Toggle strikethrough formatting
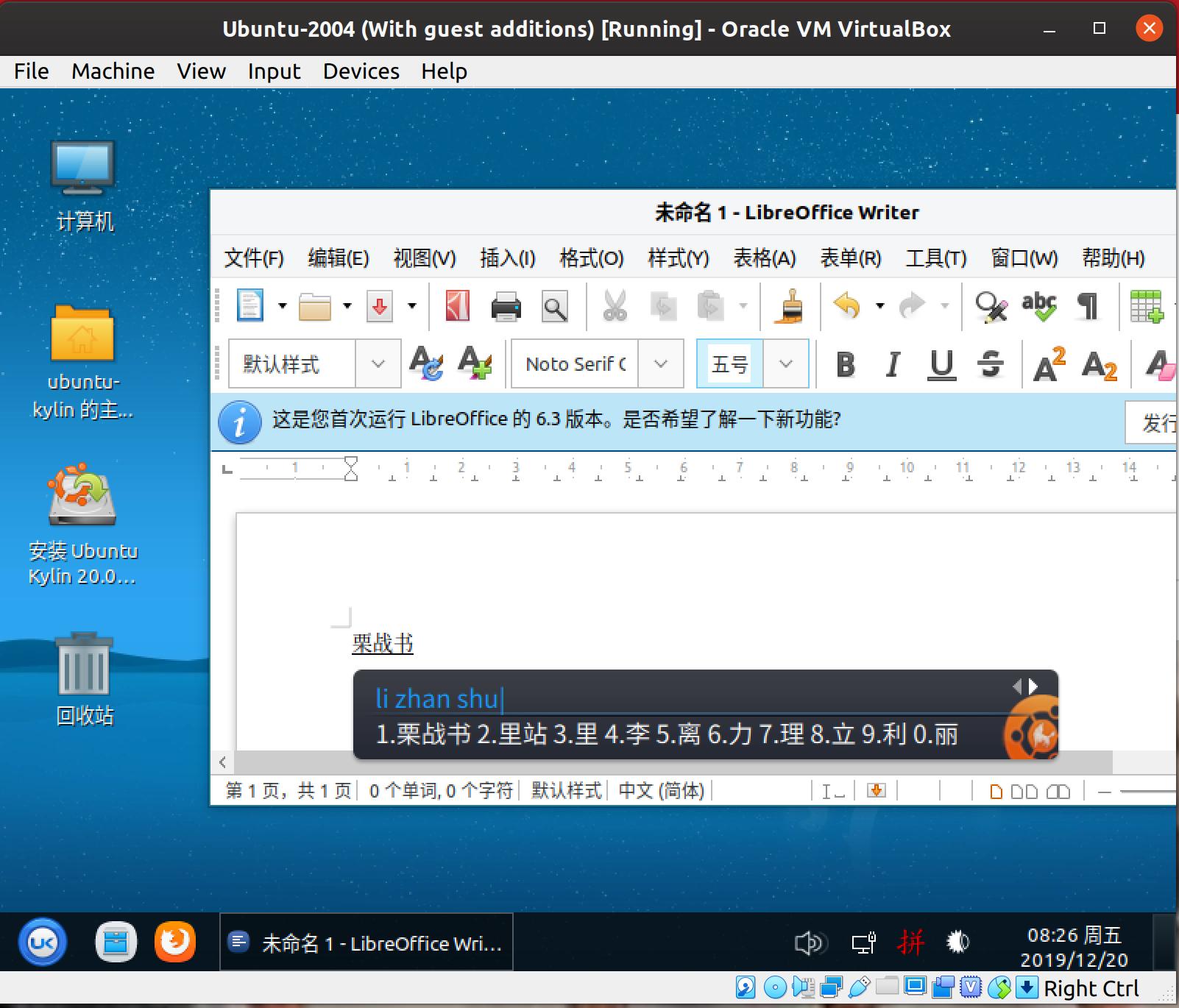The image size is (1179, 1008). 991,364
